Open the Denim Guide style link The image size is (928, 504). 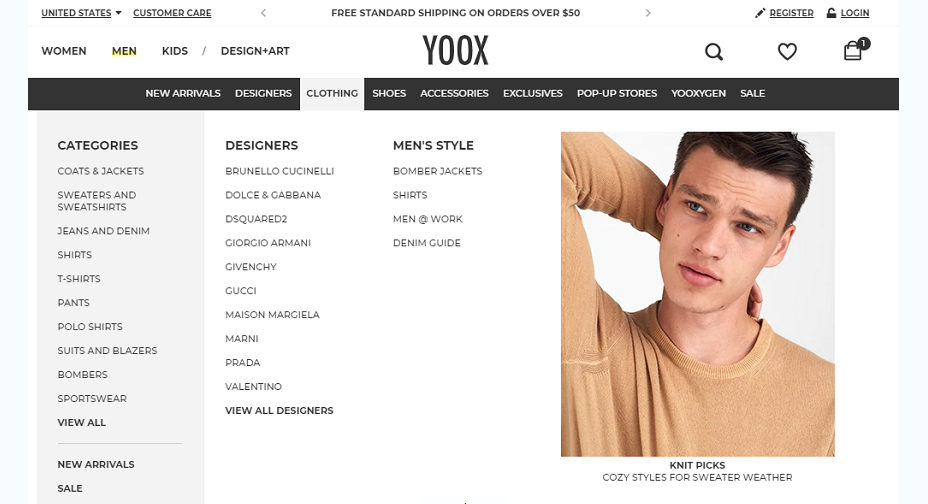point(427,243)
